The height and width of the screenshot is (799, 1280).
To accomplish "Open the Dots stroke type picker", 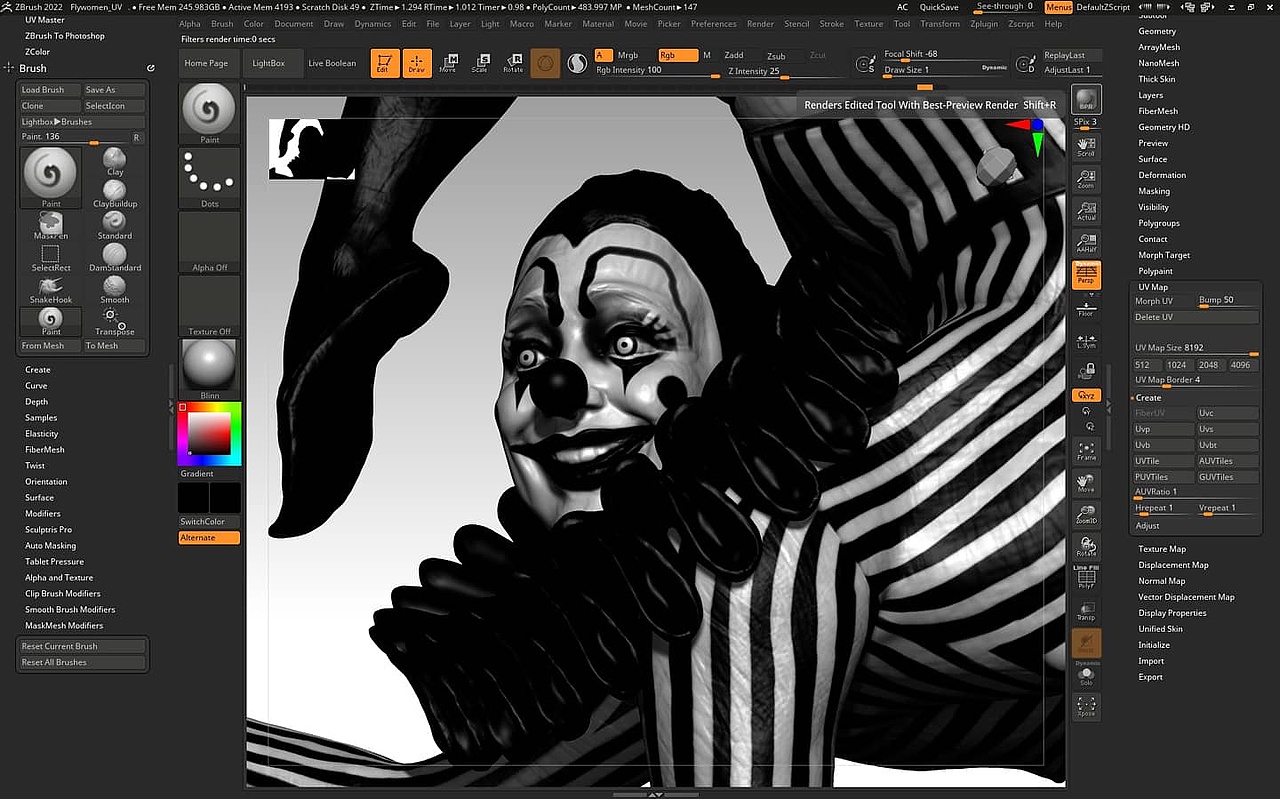I will pos(209,178).
